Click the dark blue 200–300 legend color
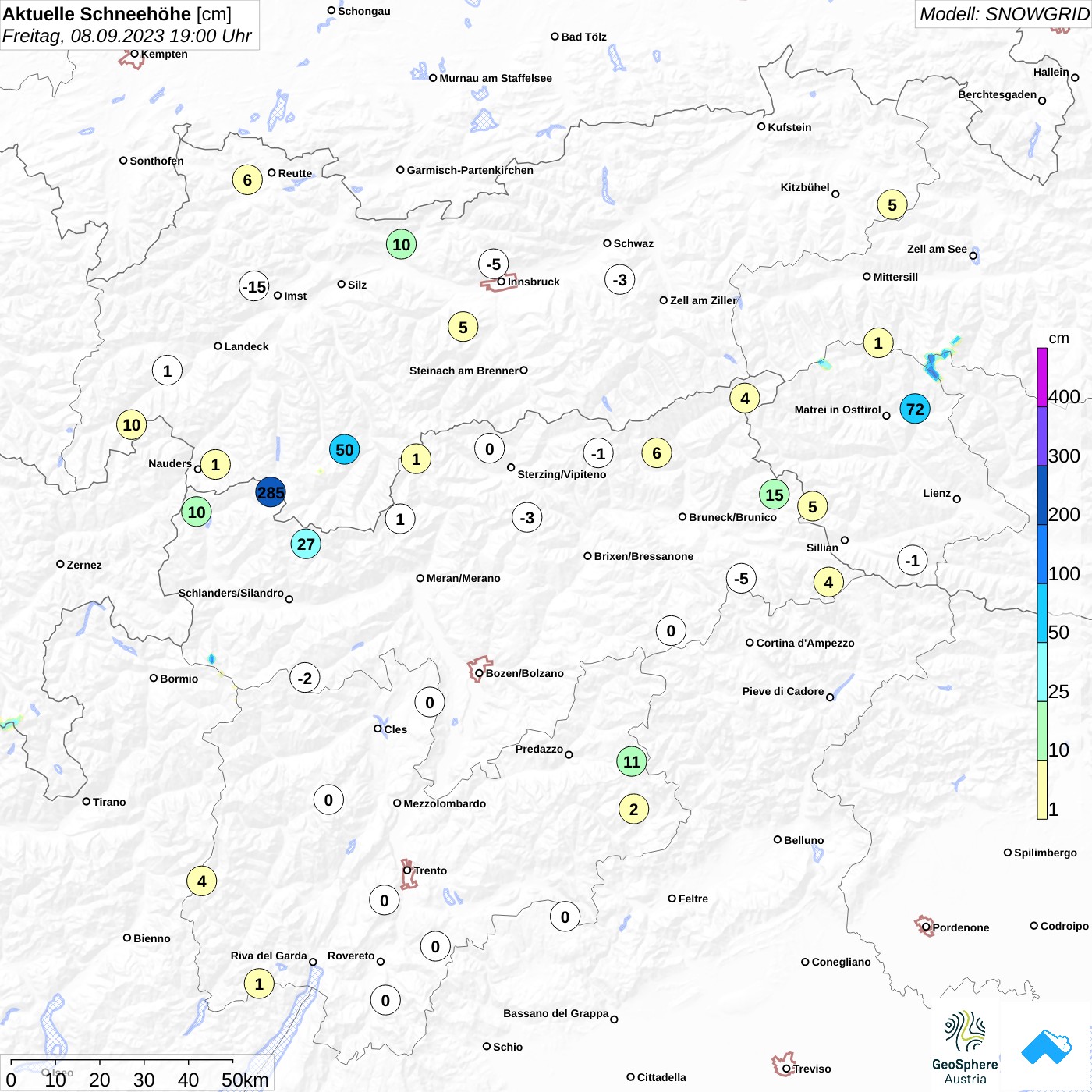This screenshot has width=1092, height=1092. tap(1042, 495)
